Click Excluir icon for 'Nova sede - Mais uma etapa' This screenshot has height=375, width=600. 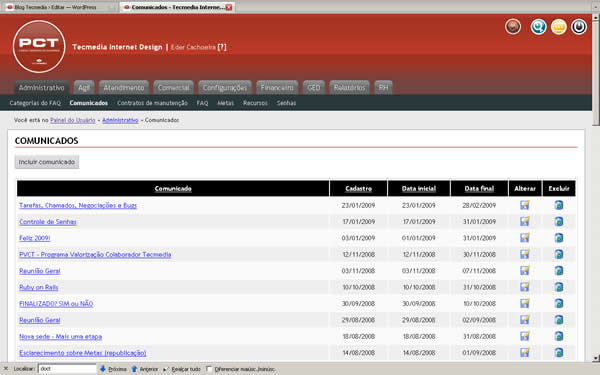click(559, 336)
